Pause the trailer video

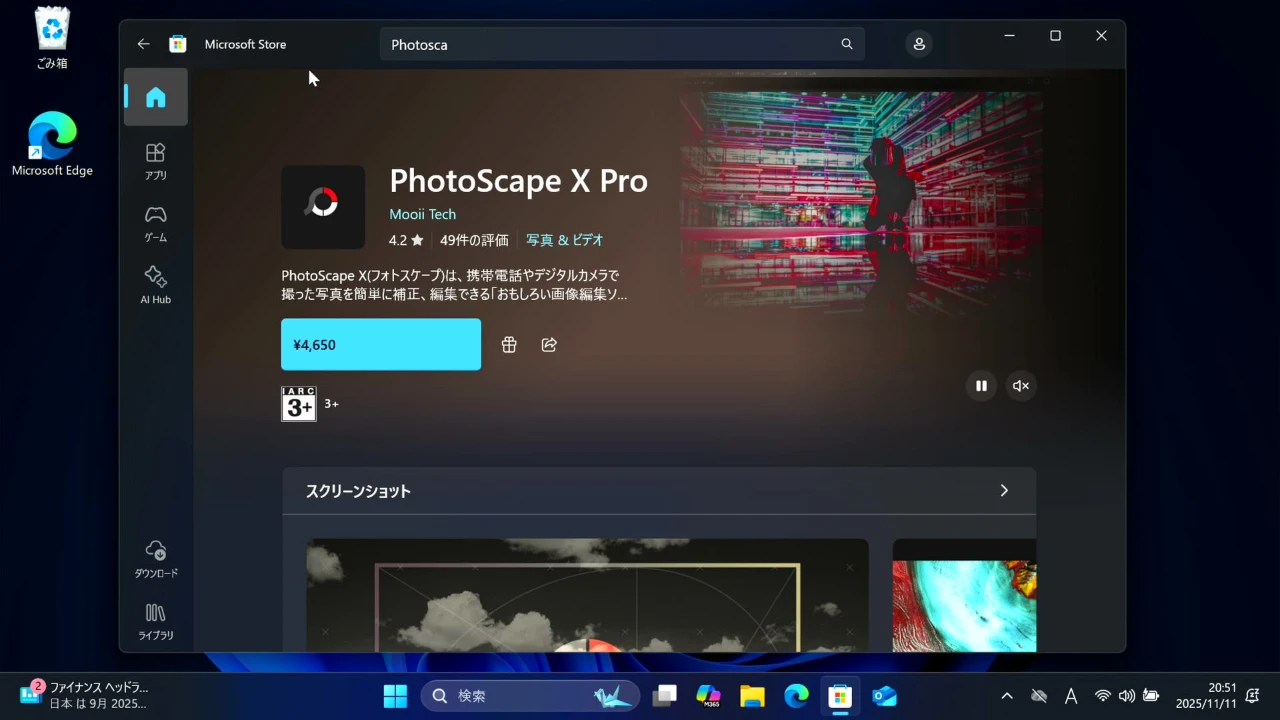click(981, 386)
